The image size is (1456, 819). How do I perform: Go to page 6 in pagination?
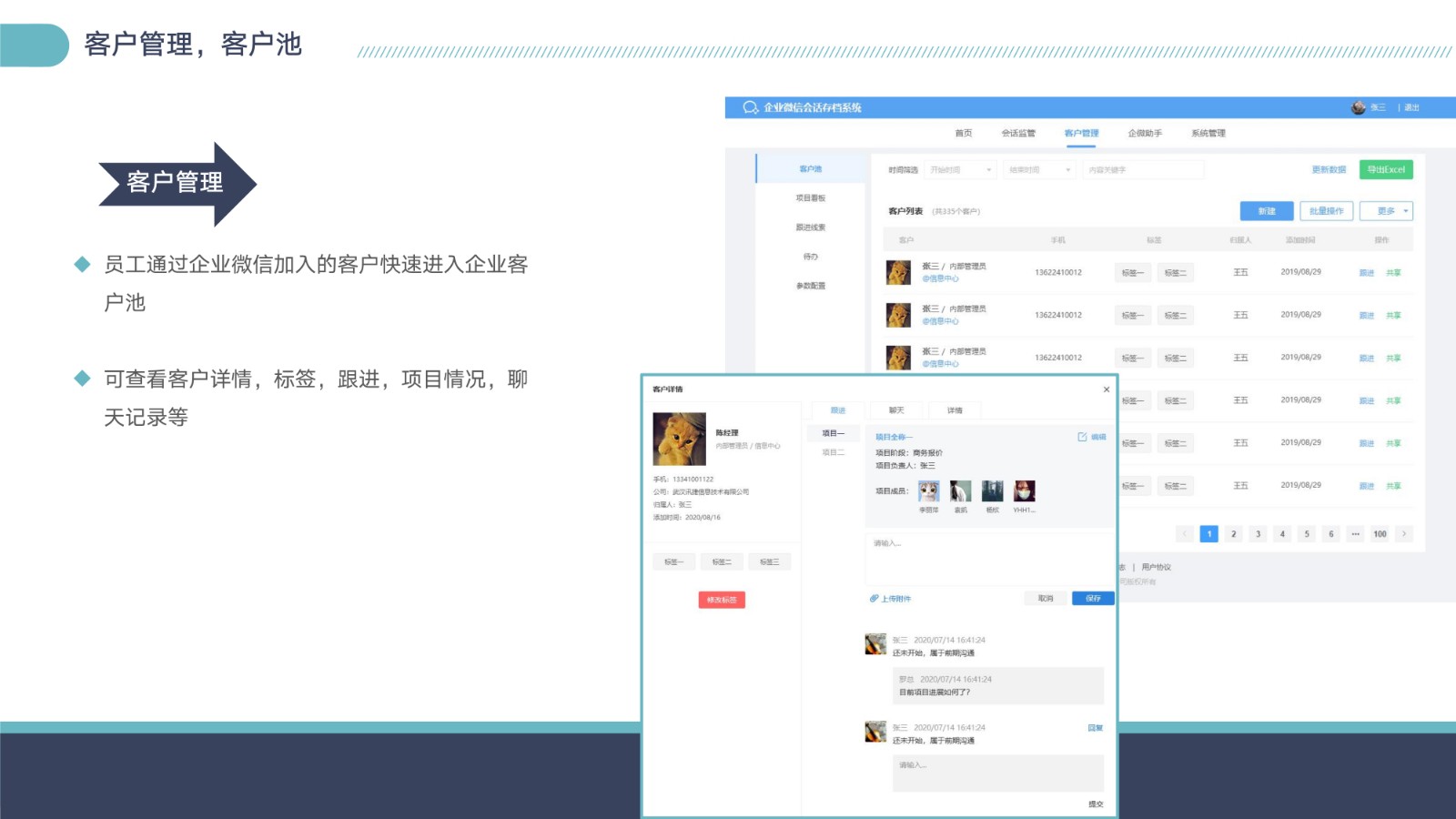(1331, 534)
